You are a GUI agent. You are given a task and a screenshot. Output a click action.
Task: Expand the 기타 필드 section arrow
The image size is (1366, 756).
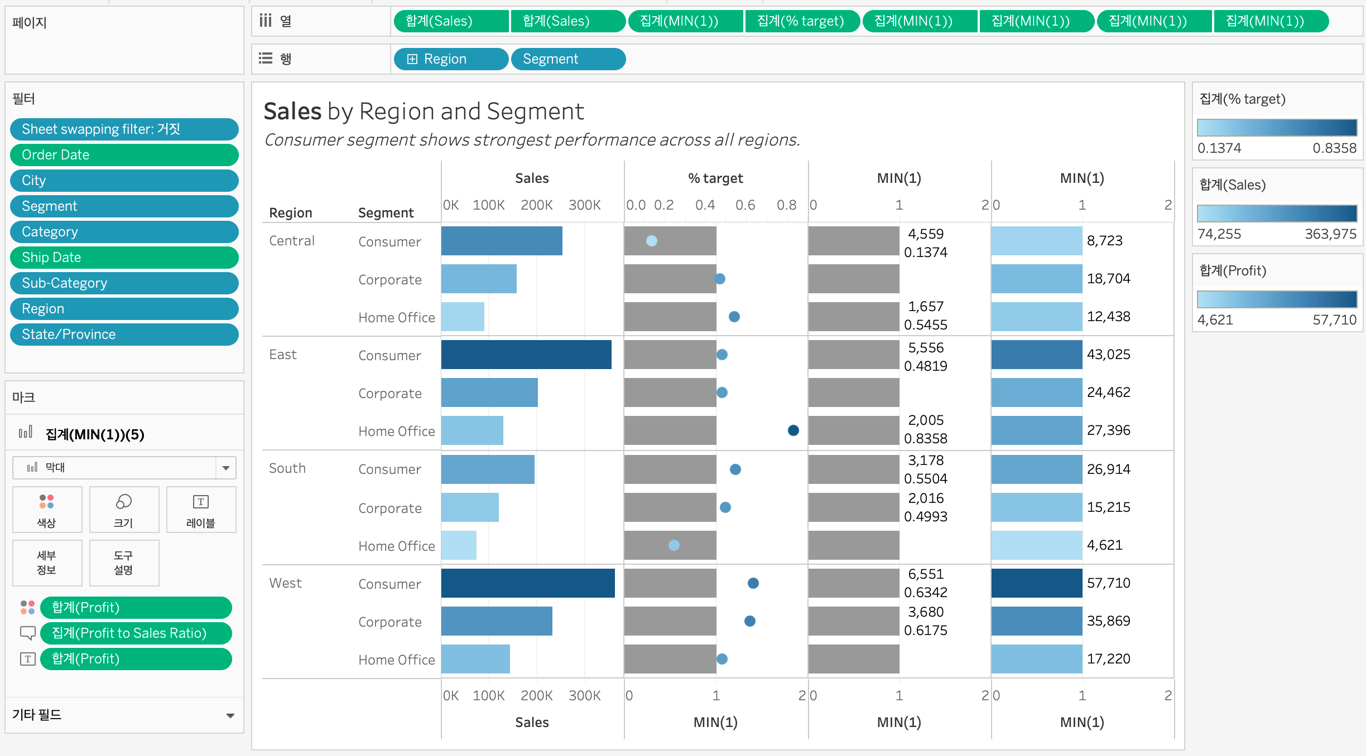[230, 716]
